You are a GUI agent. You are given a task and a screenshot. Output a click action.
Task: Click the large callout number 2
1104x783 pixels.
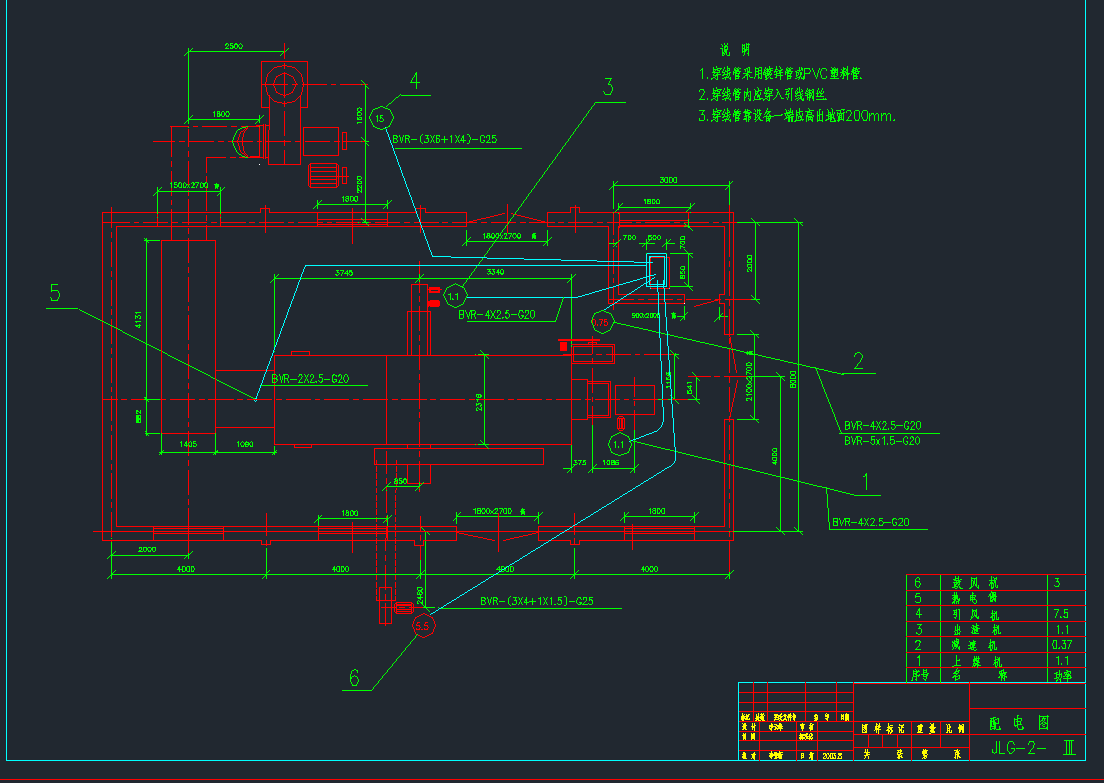click(x=857, y=360)
